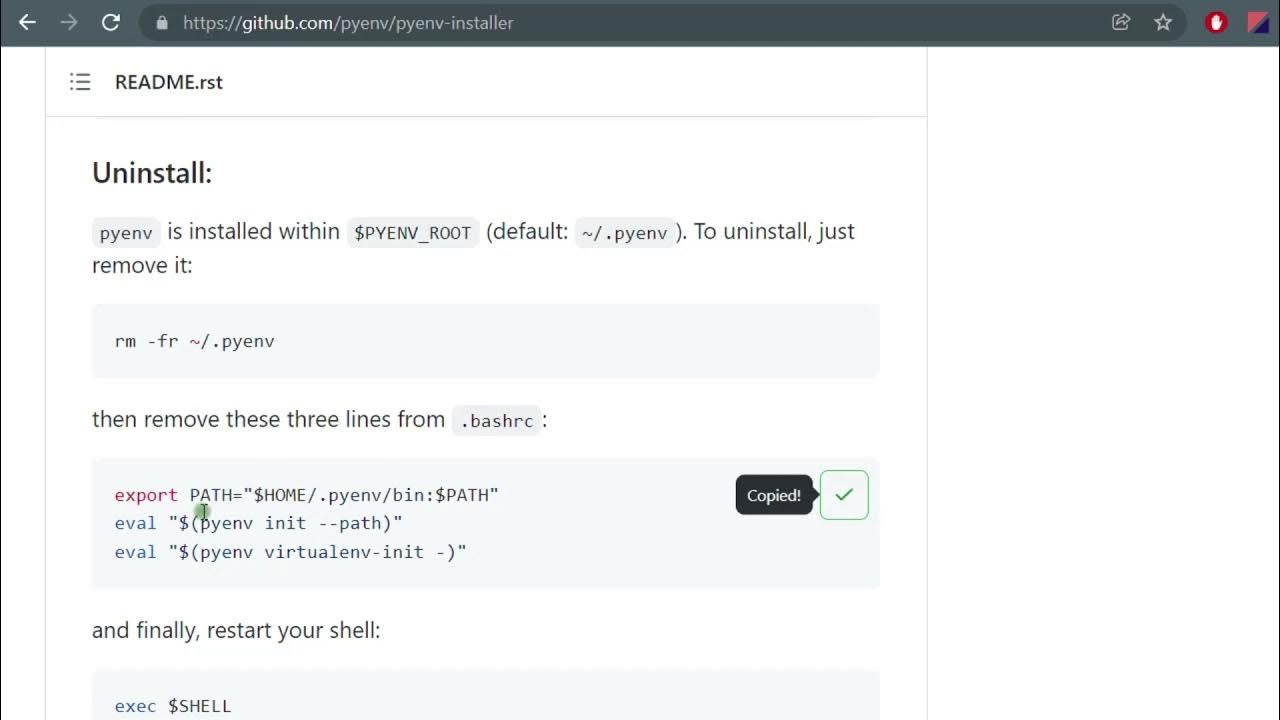Click the green checkmark copy button

click(844, 495)
